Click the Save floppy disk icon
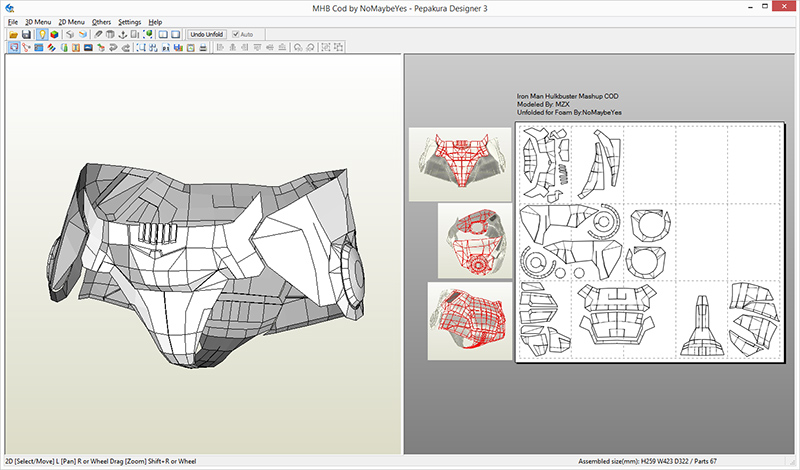 coord(26,34)
